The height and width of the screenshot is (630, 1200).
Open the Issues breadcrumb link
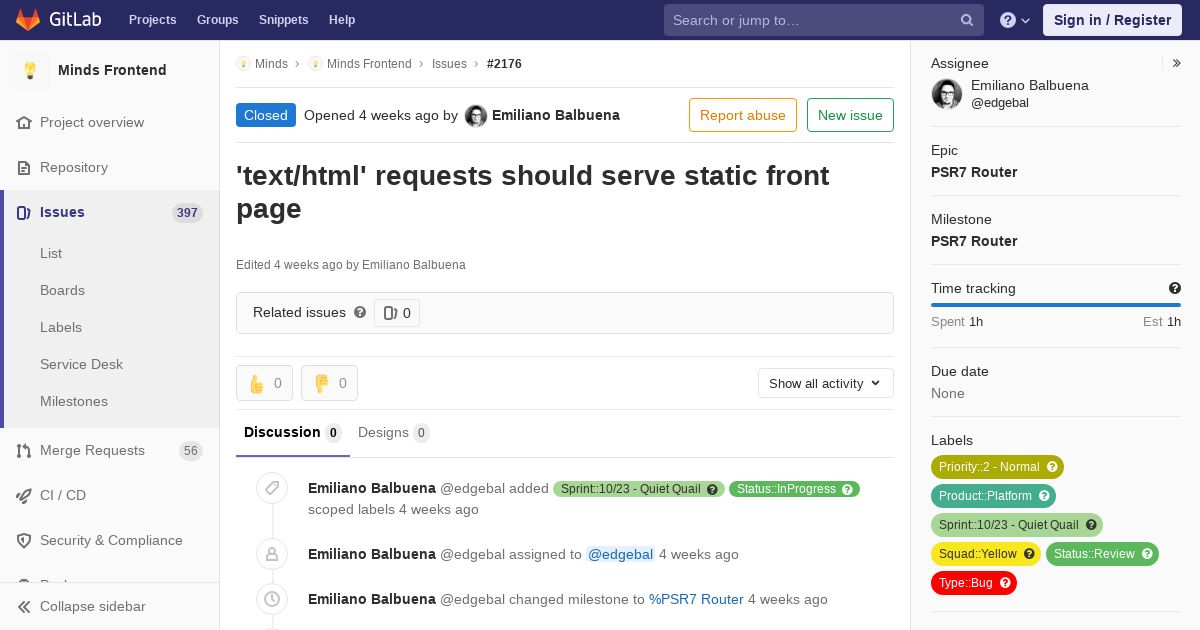(x=449, y=64)
